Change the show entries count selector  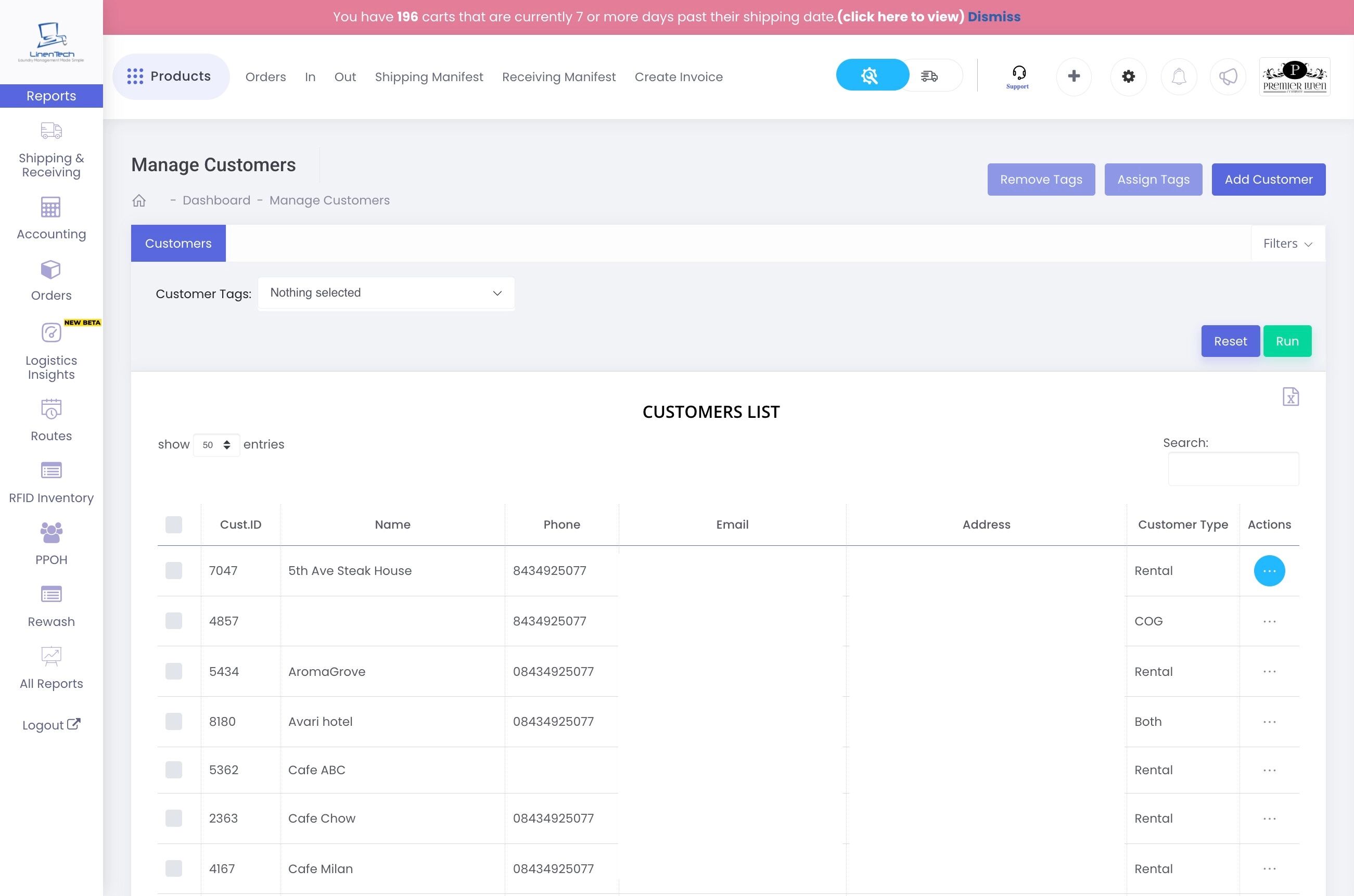tap(216, 444)
